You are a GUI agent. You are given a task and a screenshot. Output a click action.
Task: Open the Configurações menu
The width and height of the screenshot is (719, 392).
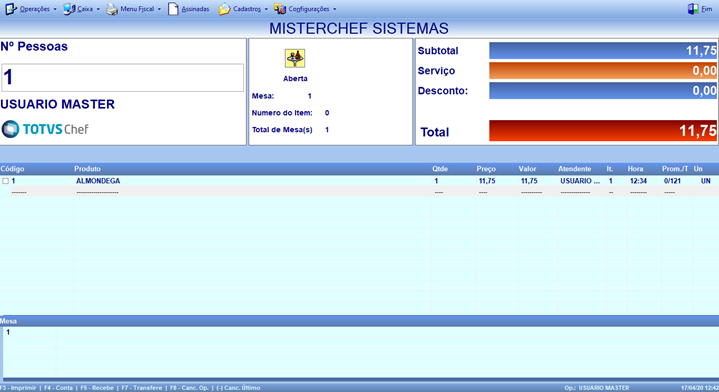point(309,9)
